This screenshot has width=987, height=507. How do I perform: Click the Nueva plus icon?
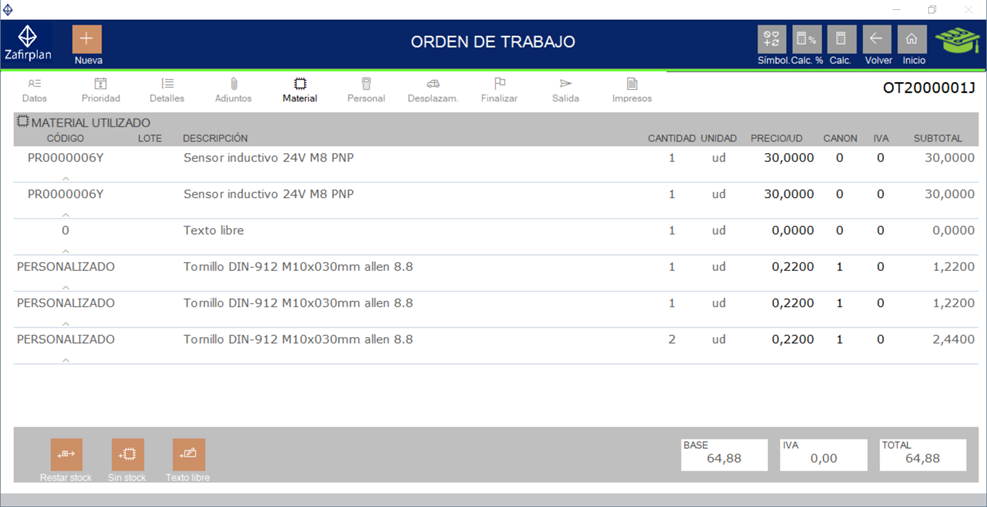click(87, 39)
